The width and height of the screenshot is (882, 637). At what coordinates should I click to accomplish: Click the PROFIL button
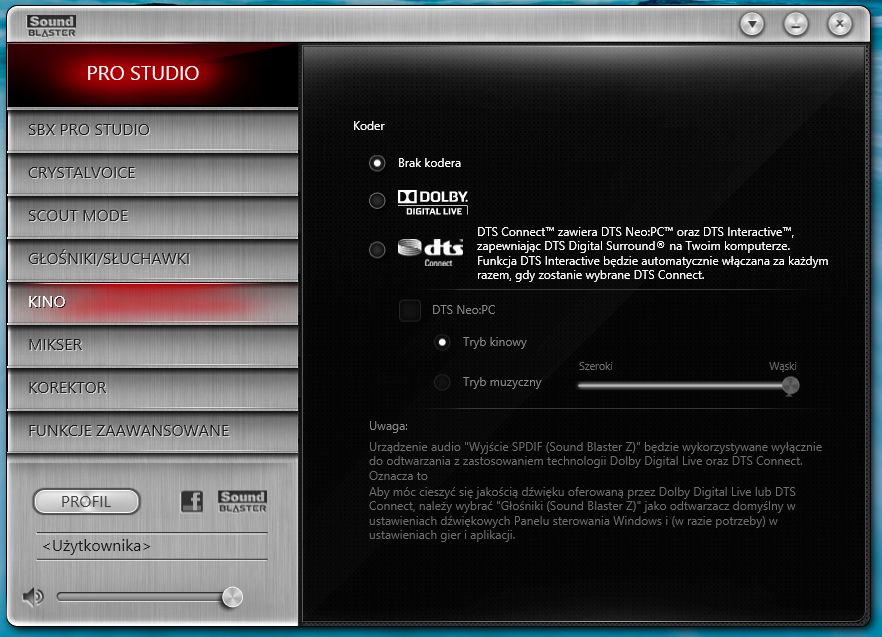click(86, 501)
